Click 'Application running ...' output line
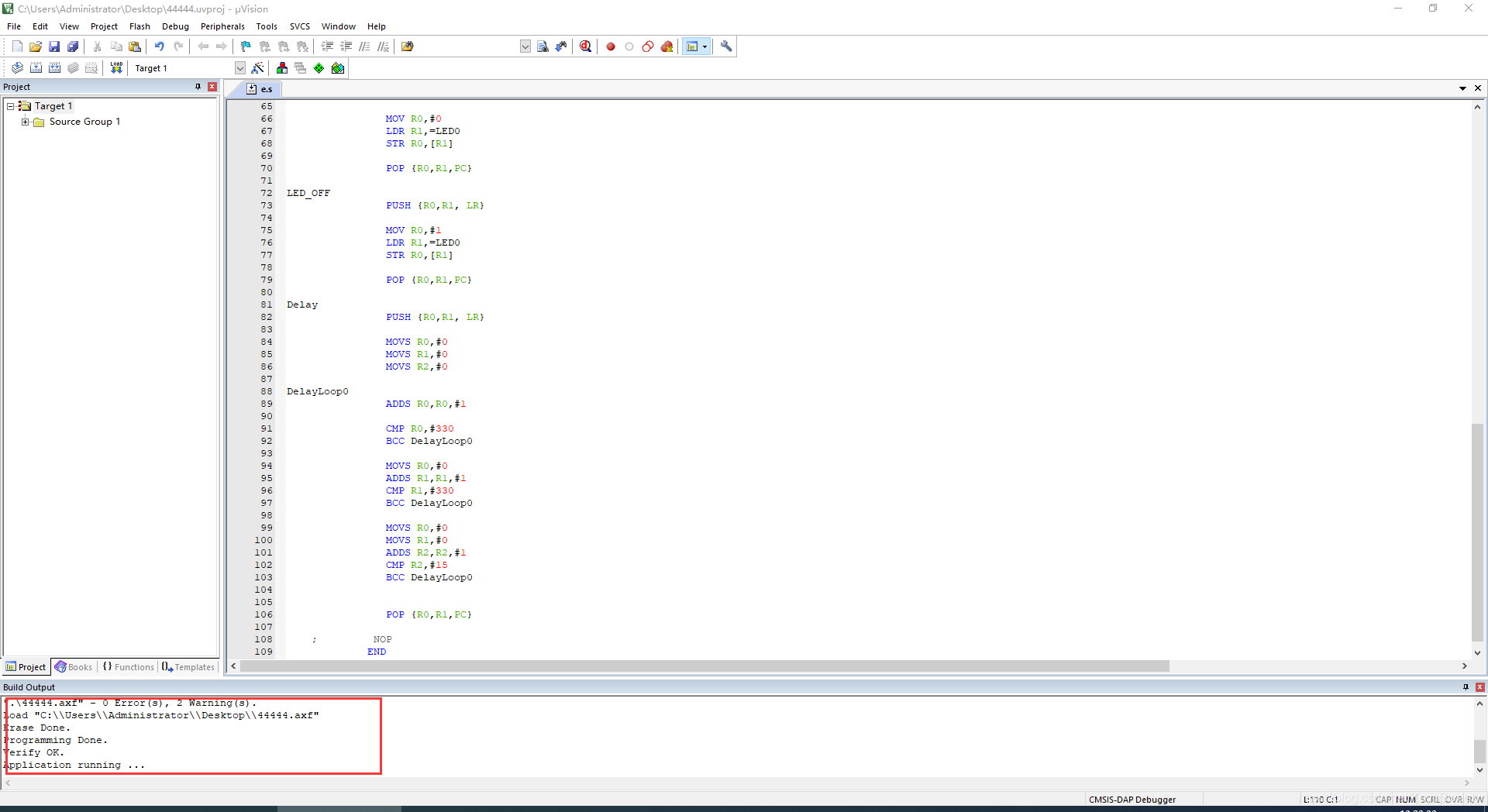 (x=74, y=765)
